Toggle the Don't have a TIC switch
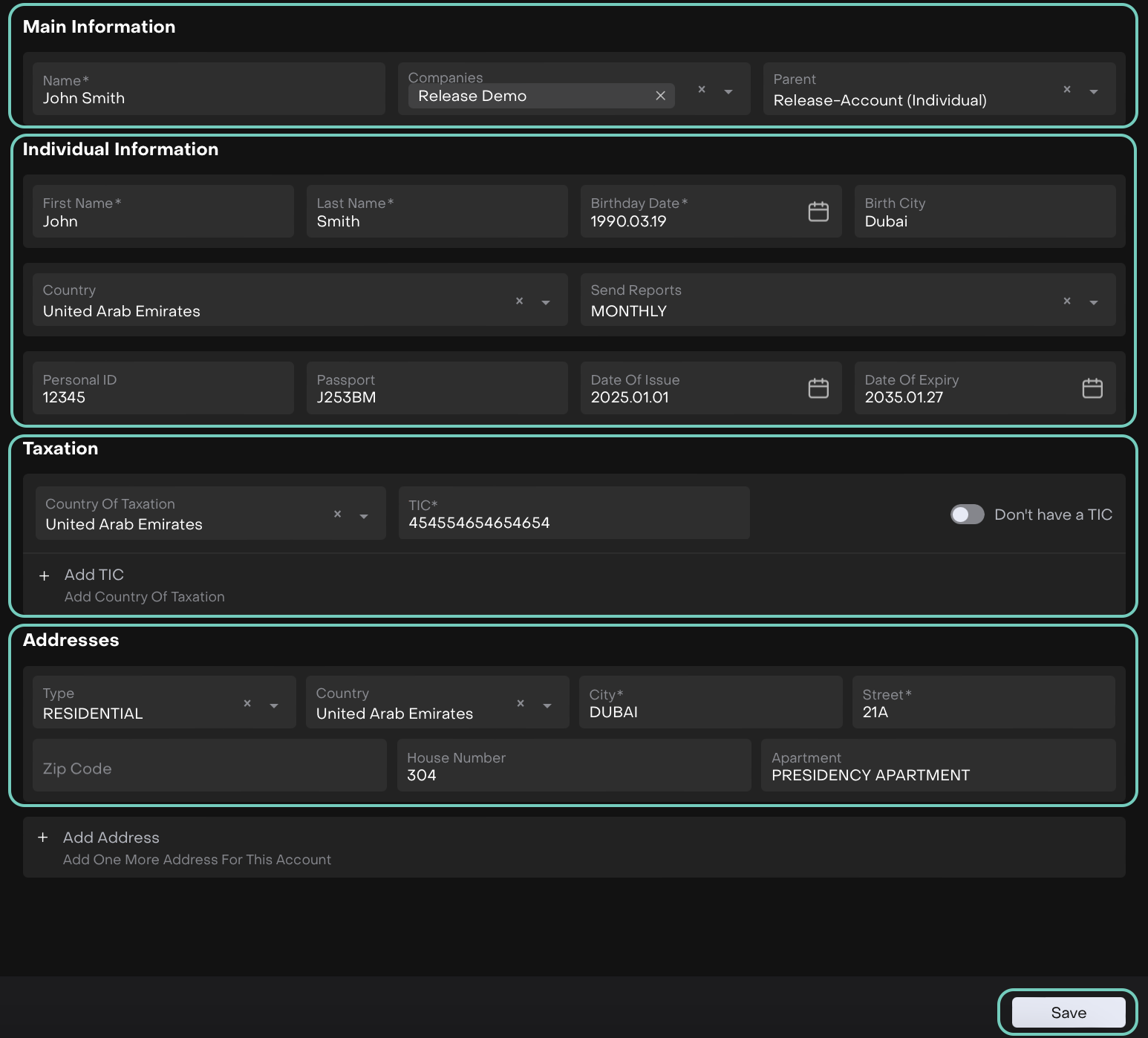This screenshot has height=1038, width=1148. pyautogui.click(x=967, y=515)
